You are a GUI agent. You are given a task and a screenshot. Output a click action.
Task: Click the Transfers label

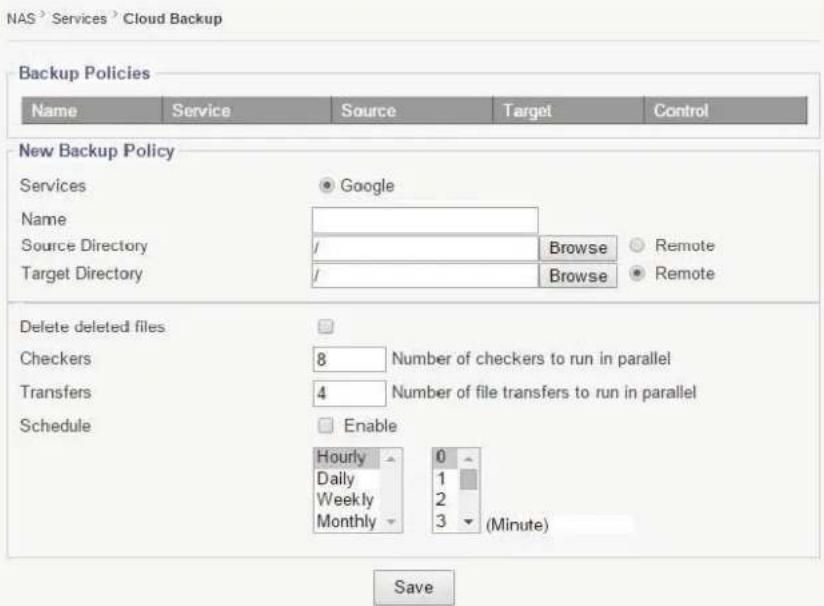click(56, 392)
